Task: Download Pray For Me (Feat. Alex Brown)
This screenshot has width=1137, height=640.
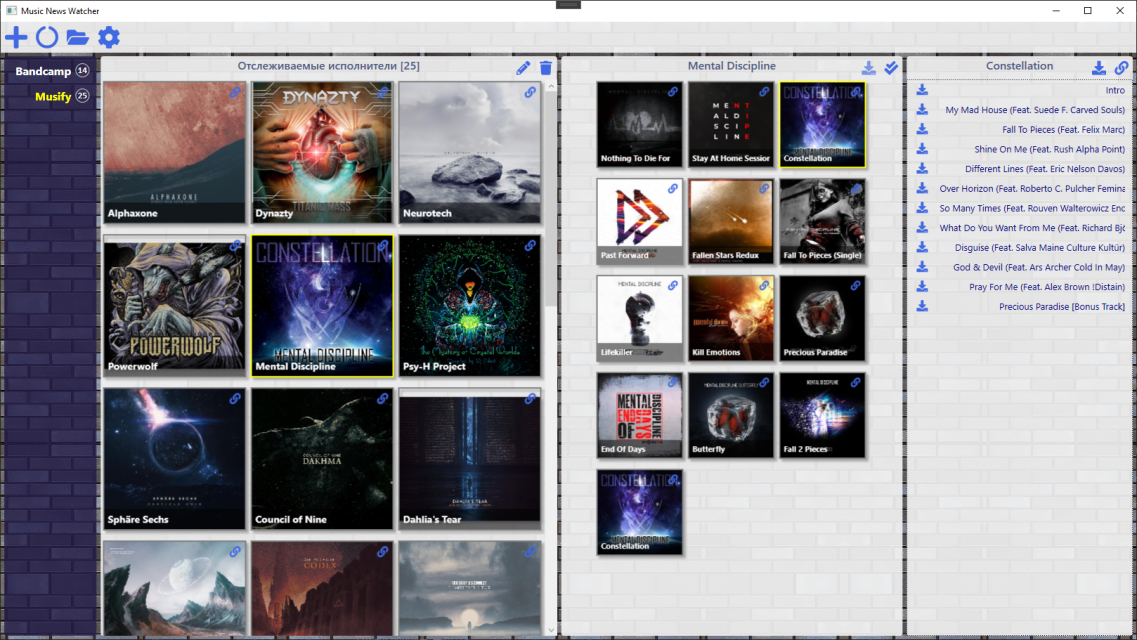Action: click(x=921, y=286)
